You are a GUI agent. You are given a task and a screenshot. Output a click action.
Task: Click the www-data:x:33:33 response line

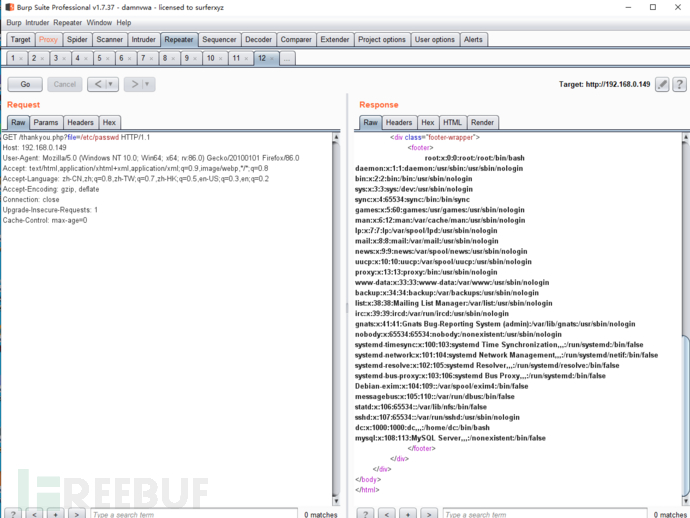(x=452, y=283)
